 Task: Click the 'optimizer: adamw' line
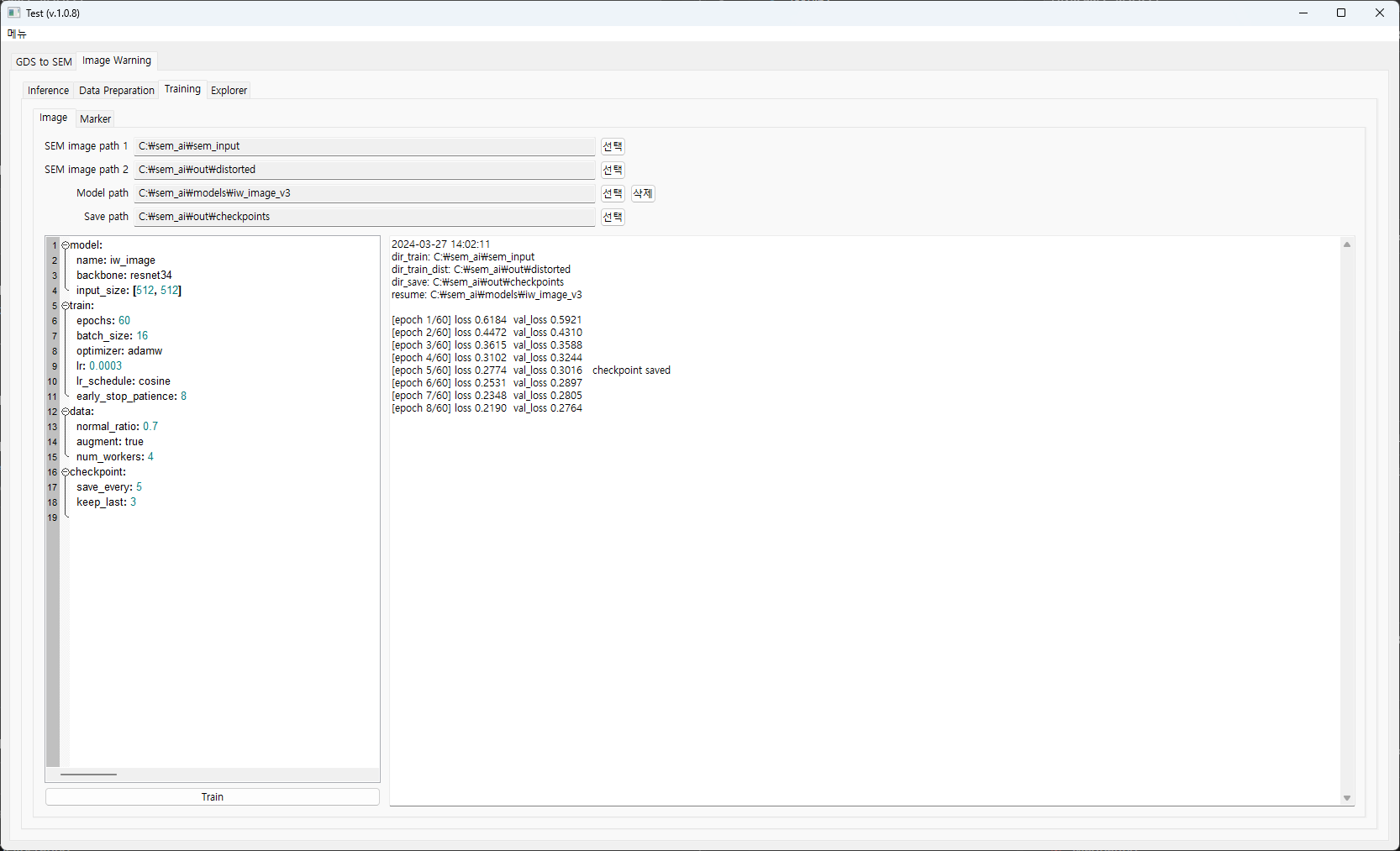click(119, 351)
